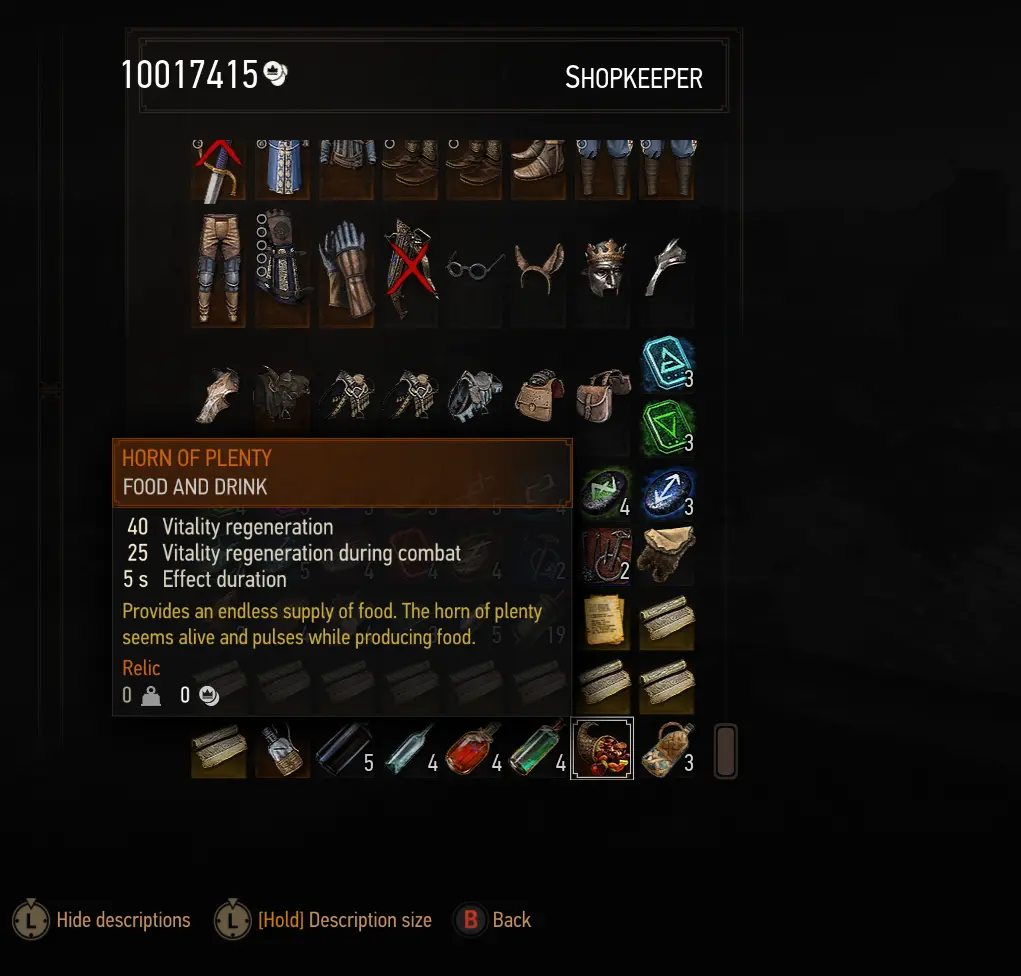Image resolution: width=1021 pixels, height=976 pixels.
Task: Pick the green potion vial
Action: coord(538,749)
